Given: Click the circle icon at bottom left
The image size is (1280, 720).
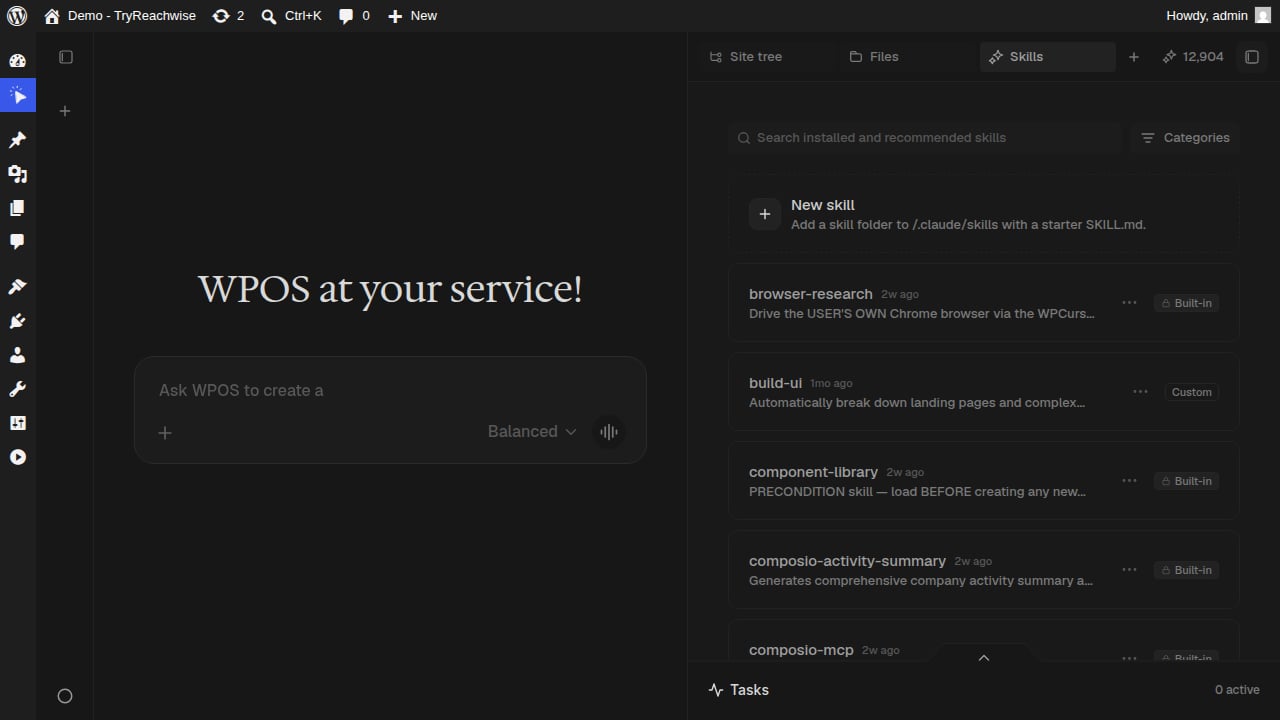Looking at the screenshot, I should click(65, 696).
